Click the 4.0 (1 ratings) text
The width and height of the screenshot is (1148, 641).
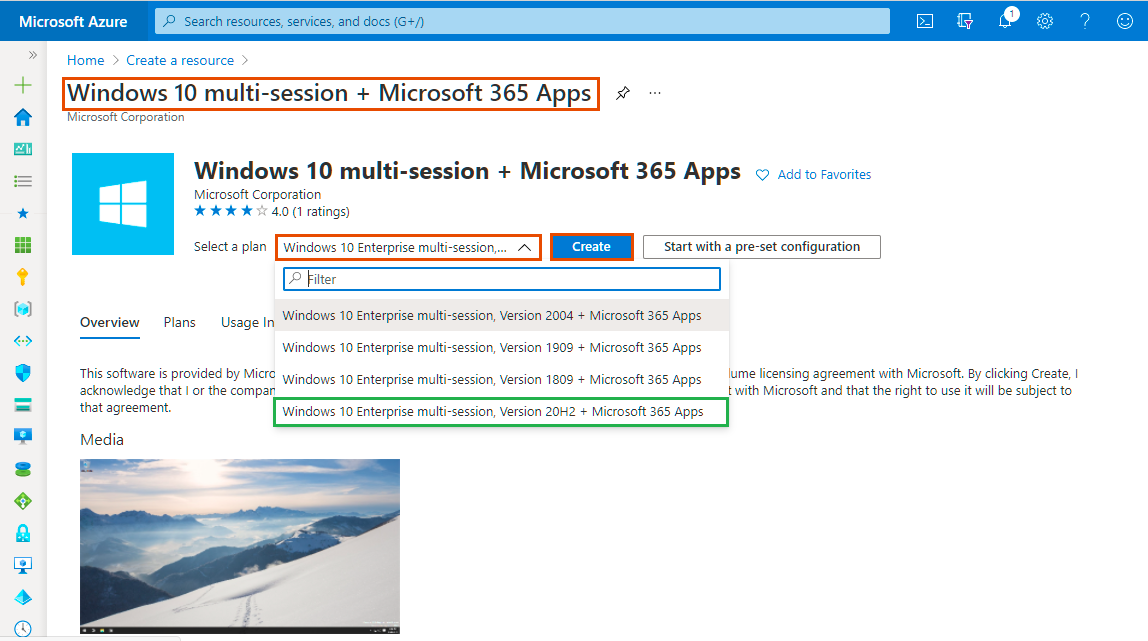[310, 211]
